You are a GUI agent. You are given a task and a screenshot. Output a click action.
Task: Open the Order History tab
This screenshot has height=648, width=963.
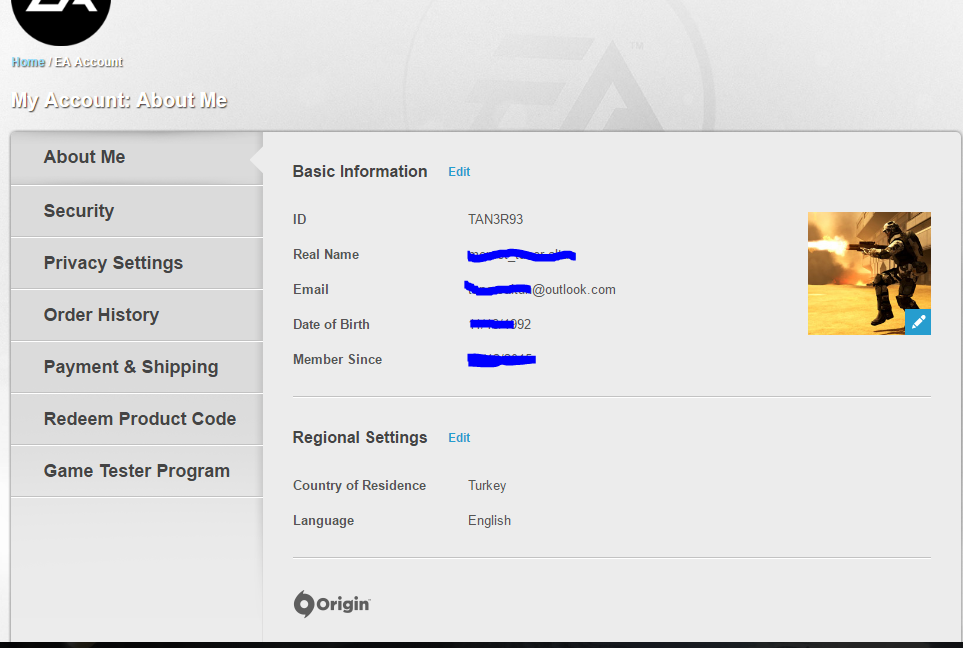(136, 314)
